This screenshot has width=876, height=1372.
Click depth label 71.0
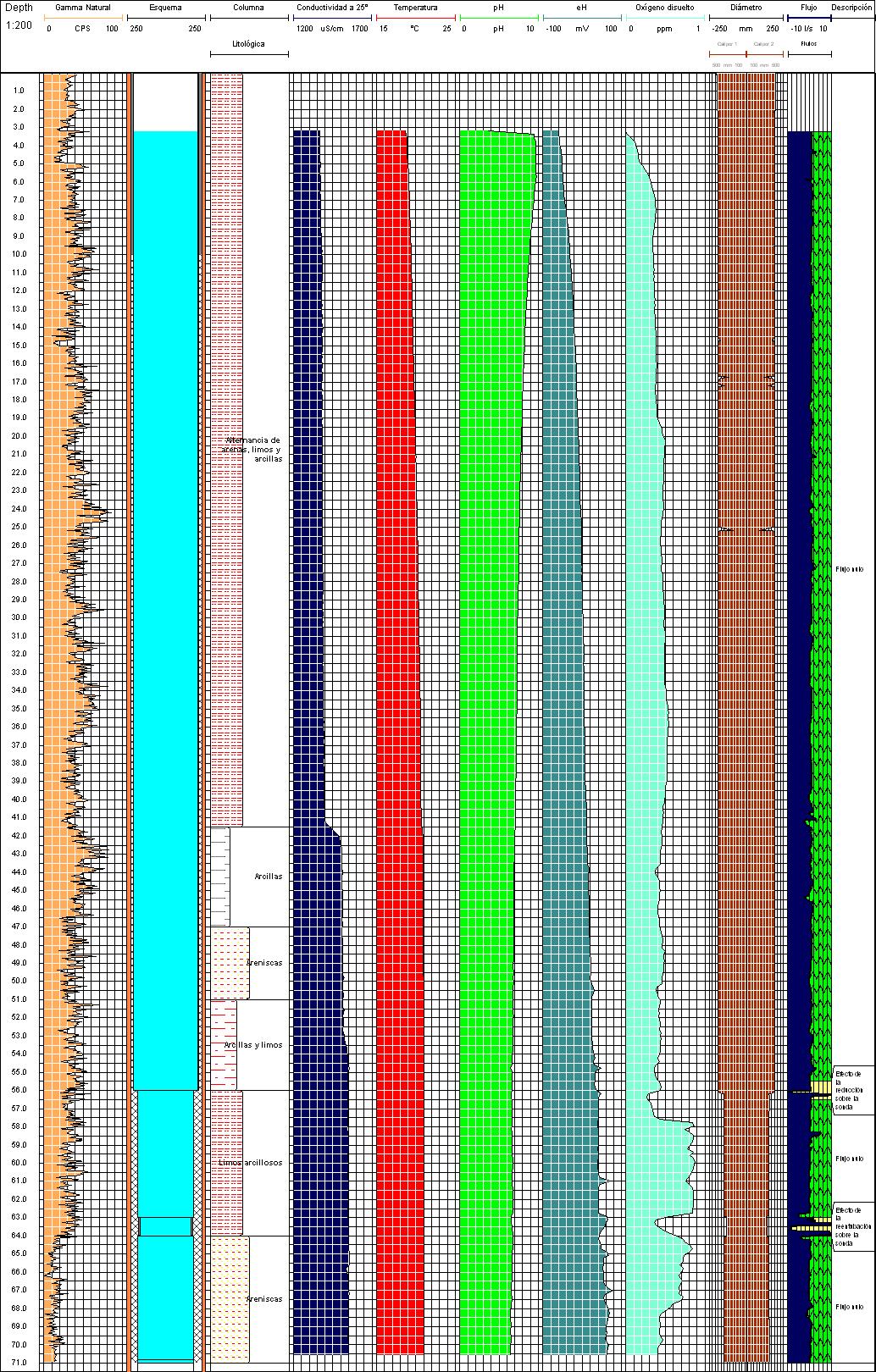19,1363
